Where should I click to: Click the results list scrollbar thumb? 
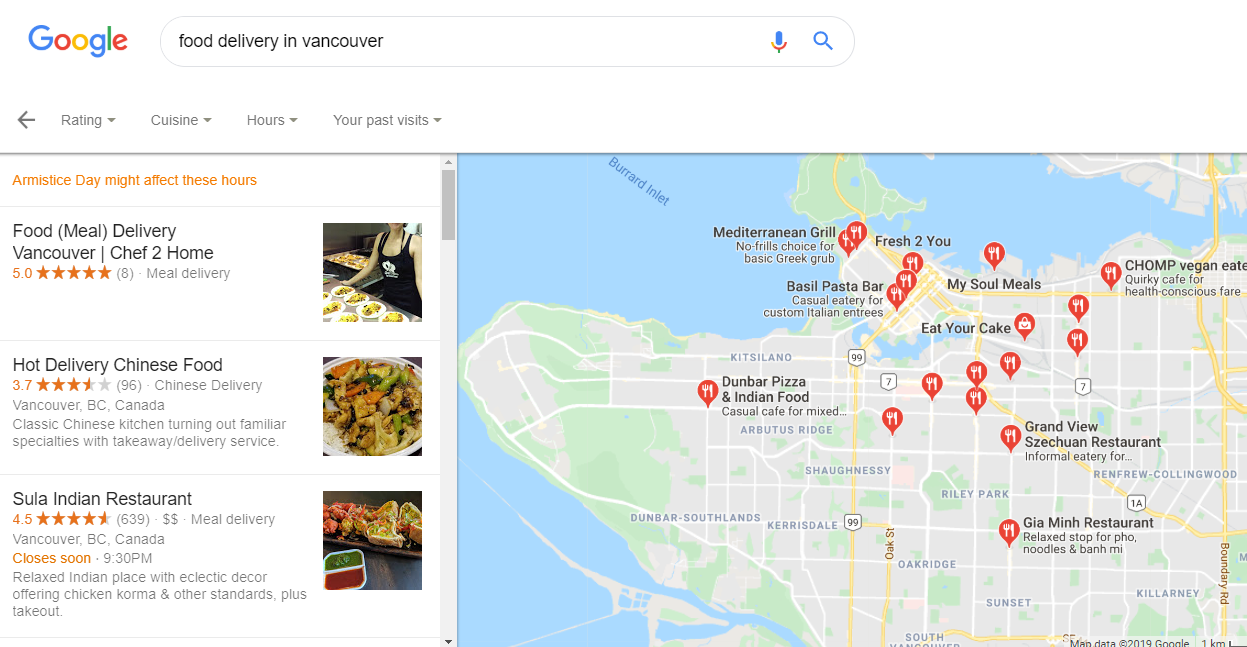tap(449, 205)
